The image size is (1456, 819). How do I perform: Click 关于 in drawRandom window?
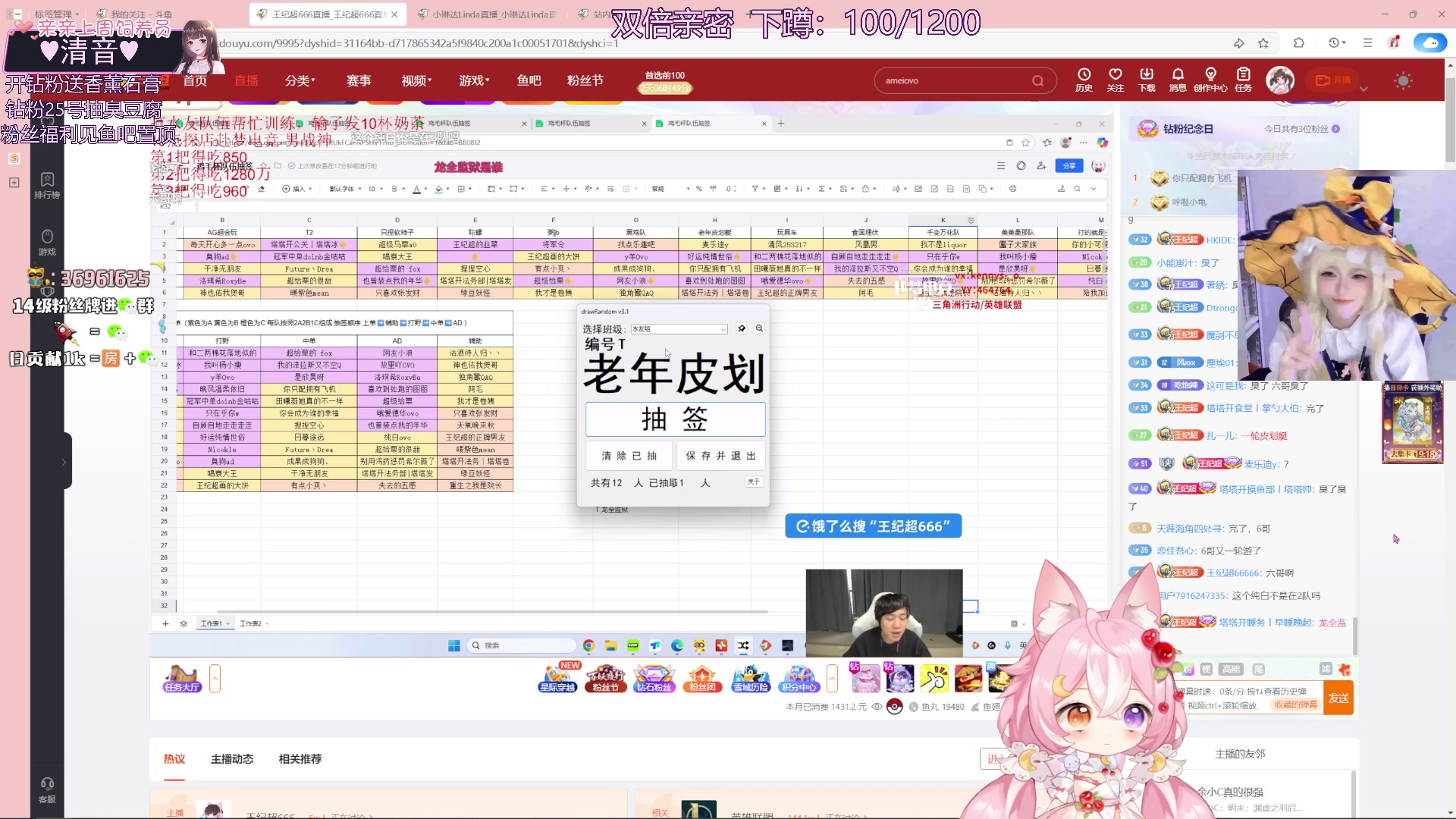(x=753, y=482)
